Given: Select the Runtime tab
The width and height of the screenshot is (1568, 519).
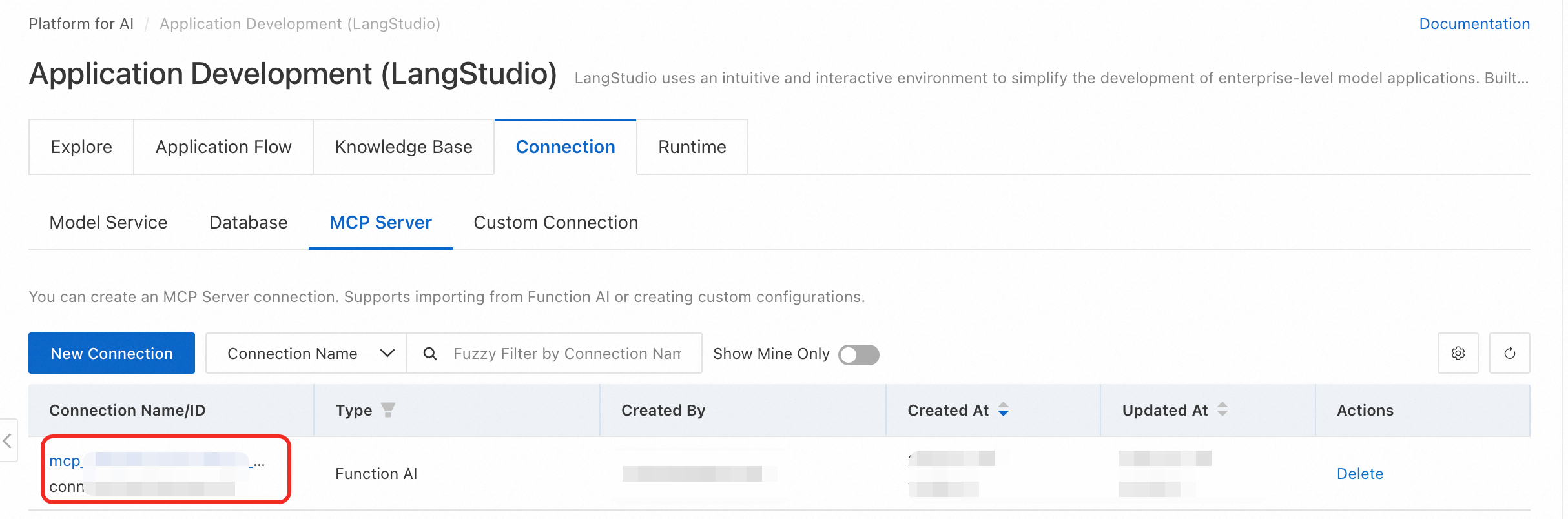Looking at the screenshot, I should 692,147.
